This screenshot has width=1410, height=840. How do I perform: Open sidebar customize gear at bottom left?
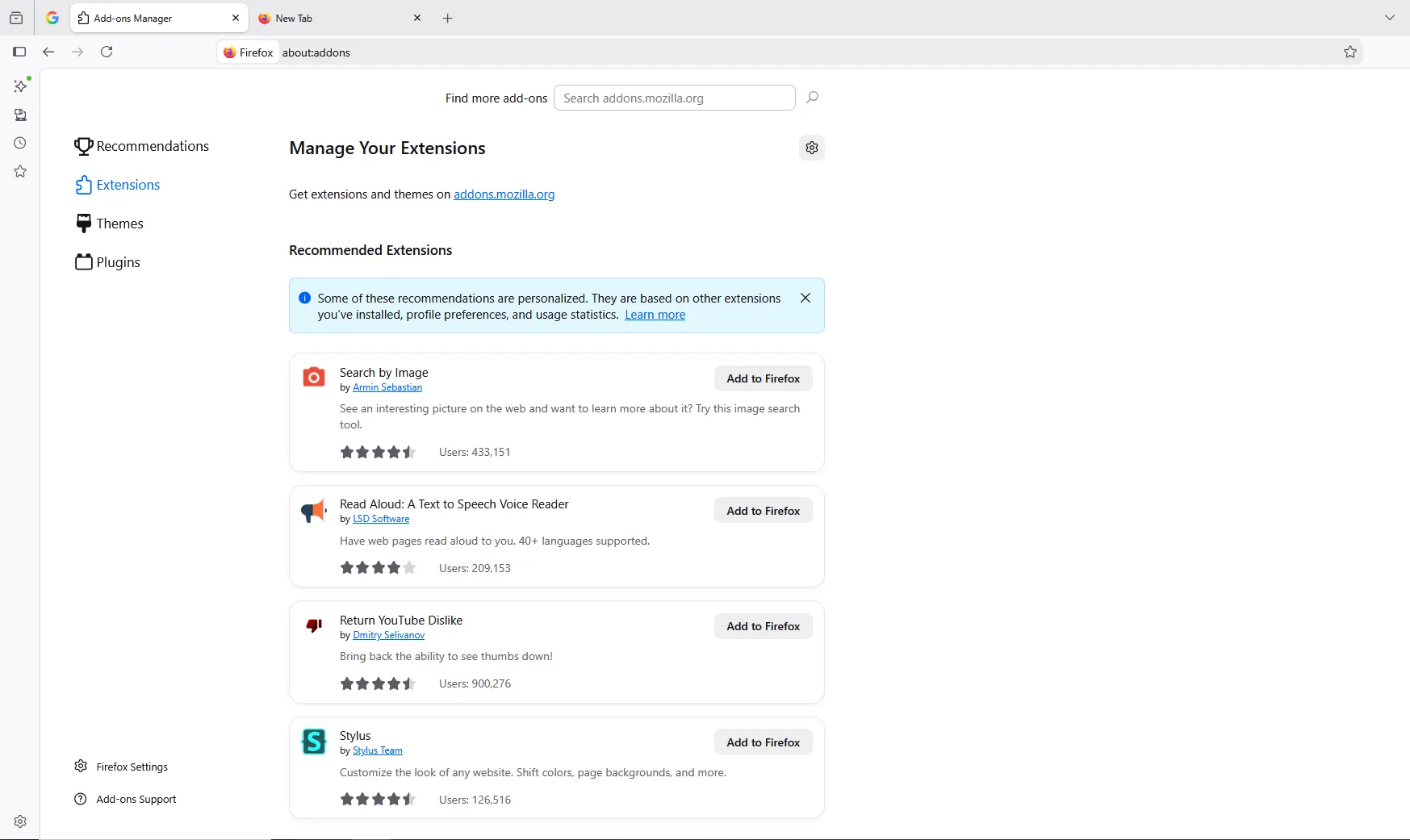point(20,821)
